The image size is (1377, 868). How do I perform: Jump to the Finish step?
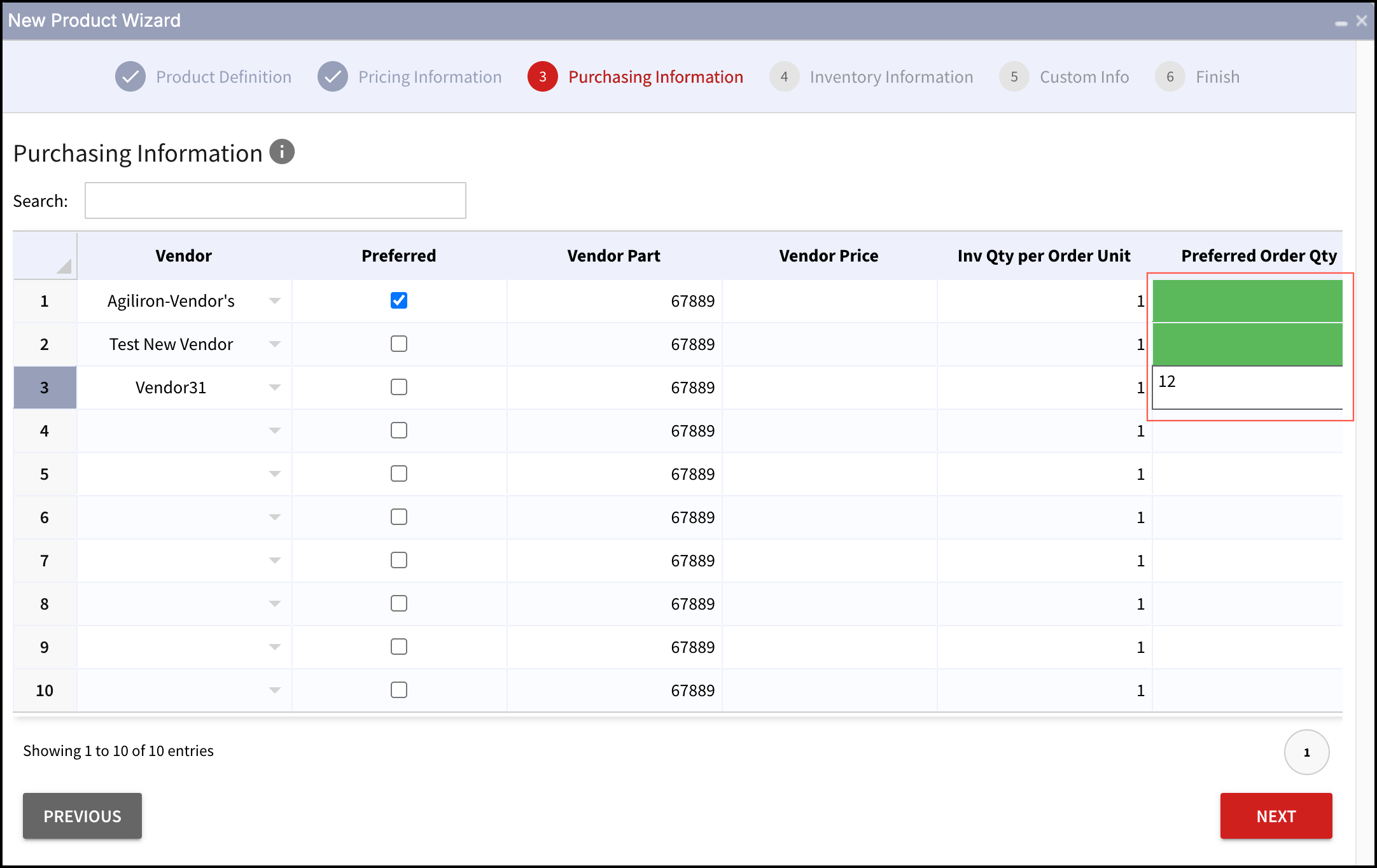click(1218, 77)
